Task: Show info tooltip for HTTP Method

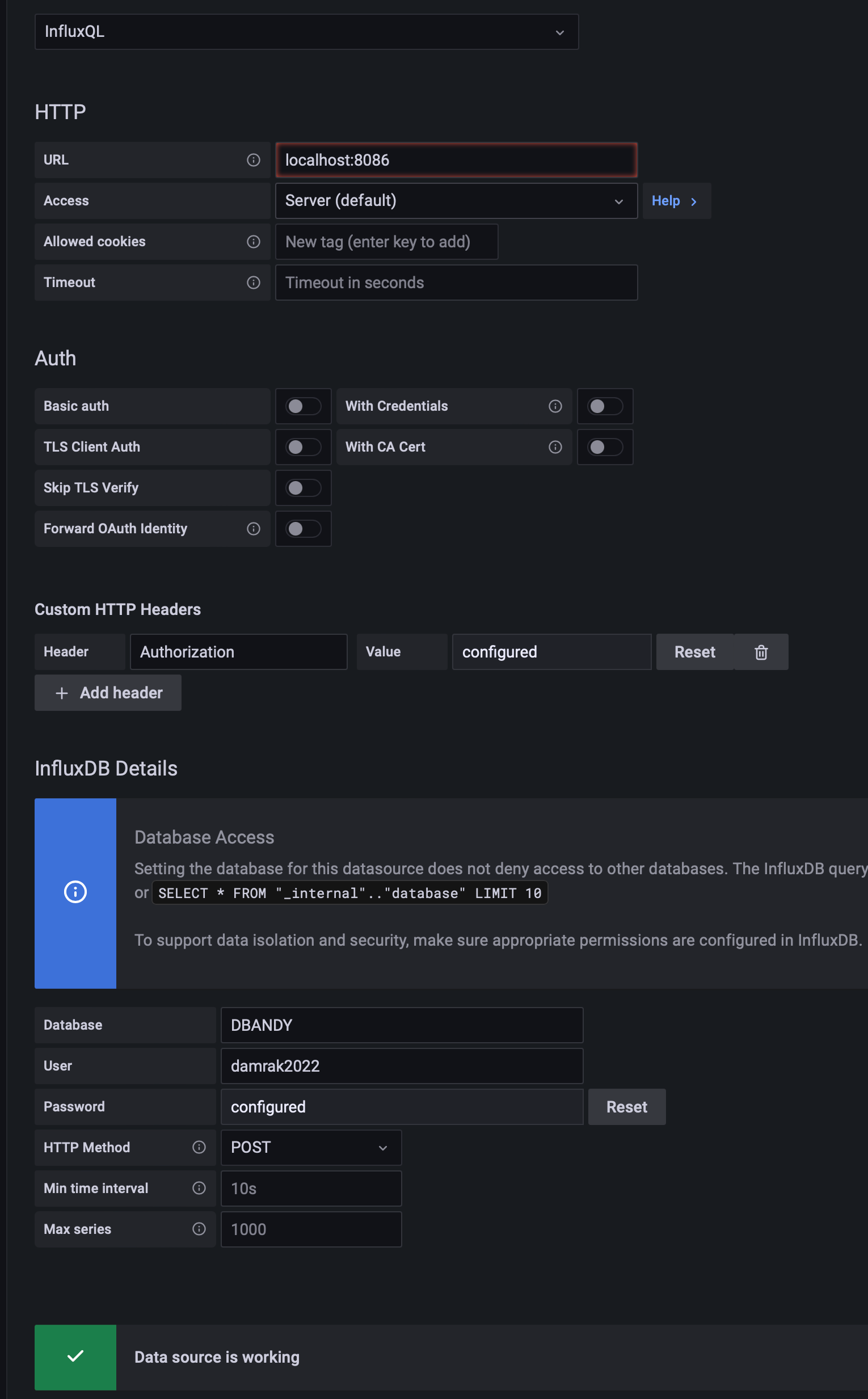Action: (199, 1148)
